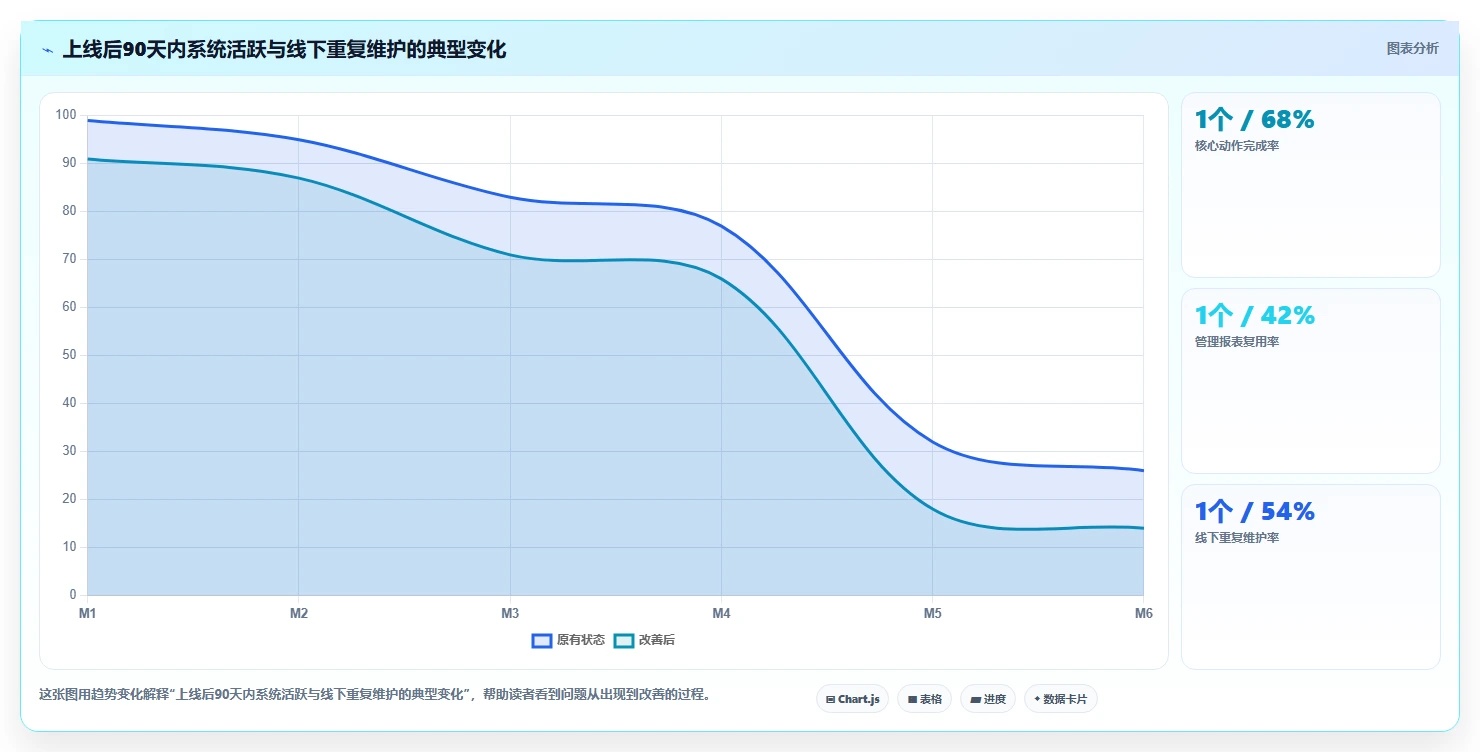Image resolution: width=1480 pixels, height=752 pixels.
Task: Click the Chart.js tag icon
Action: 830,700
